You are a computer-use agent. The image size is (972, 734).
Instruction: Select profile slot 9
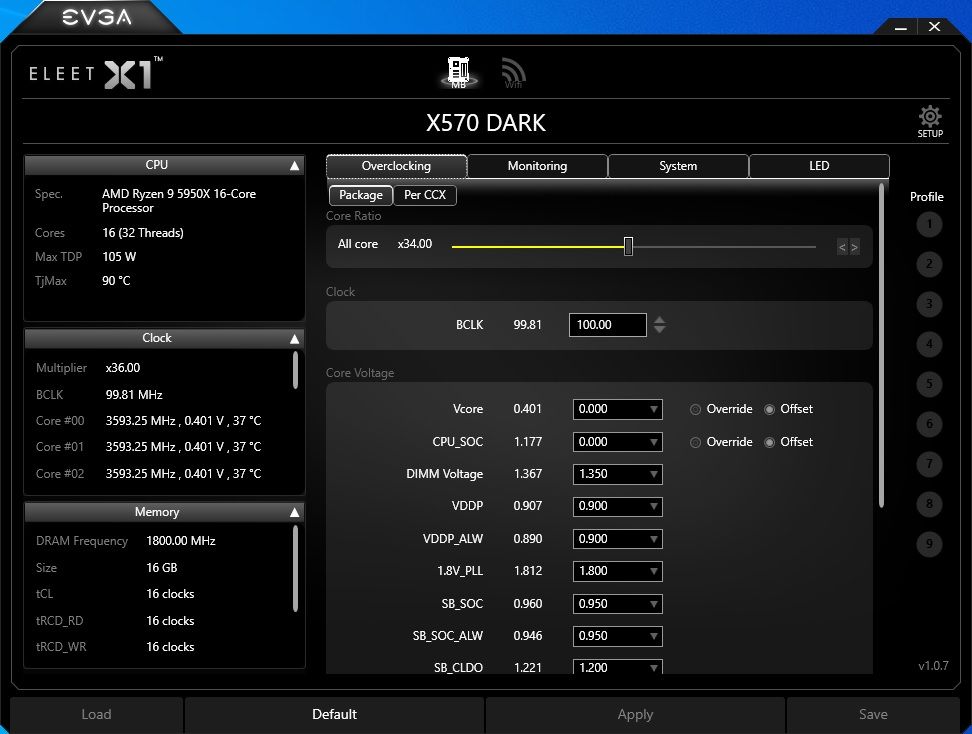pos(929,544)
